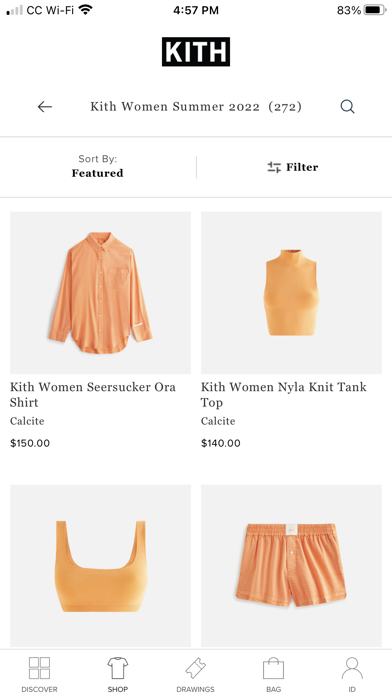View the orange bralette product image

[x=100, y=566]
